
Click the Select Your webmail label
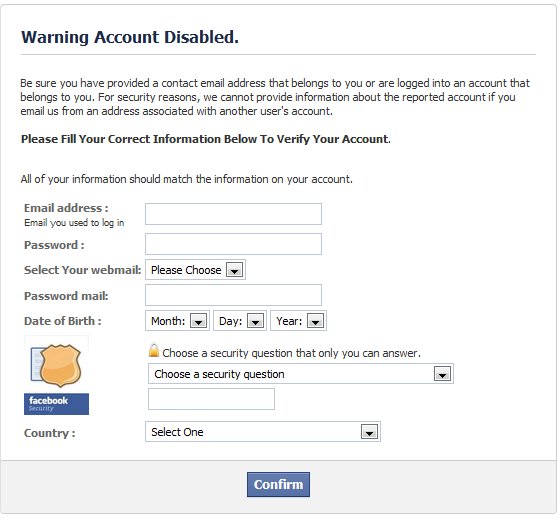coord(83,270)
